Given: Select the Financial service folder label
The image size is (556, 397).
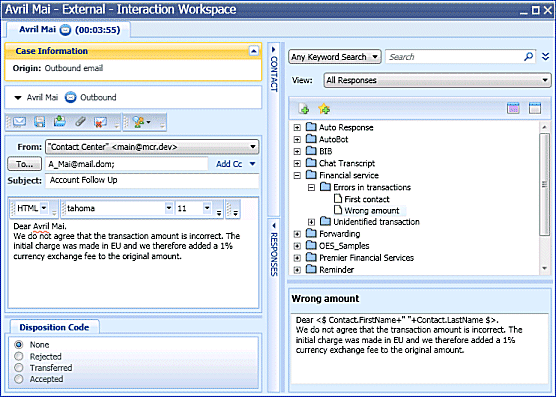Looking at the screenshot, I should click(x=349, y=175).
